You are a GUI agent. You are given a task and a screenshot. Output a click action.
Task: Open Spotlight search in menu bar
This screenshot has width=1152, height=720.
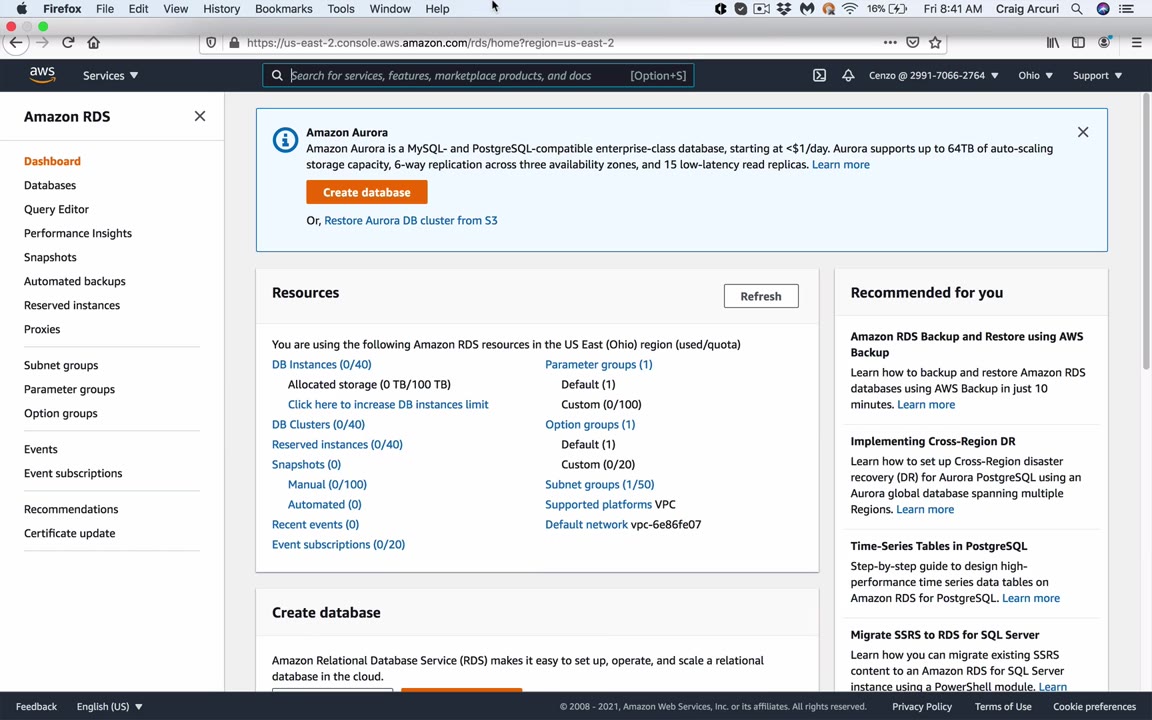pos(1076,9)
